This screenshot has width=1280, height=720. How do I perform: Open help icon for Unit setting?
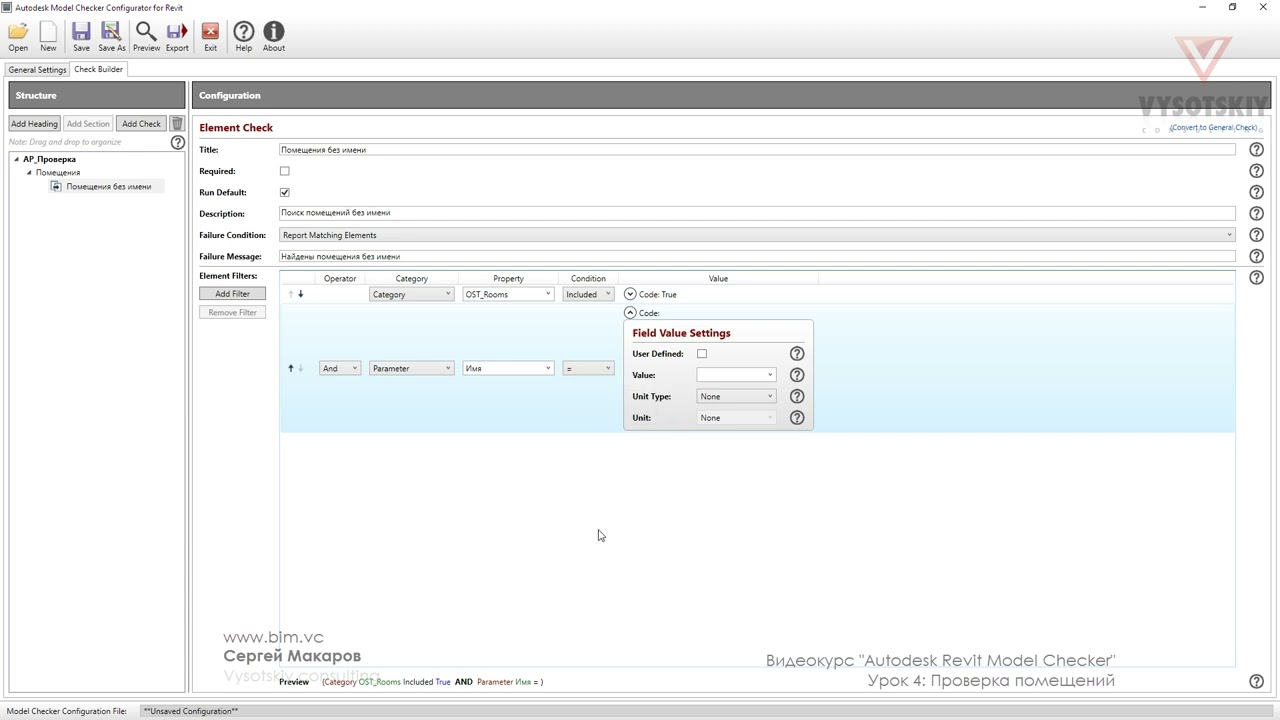(x=797, y=418)
